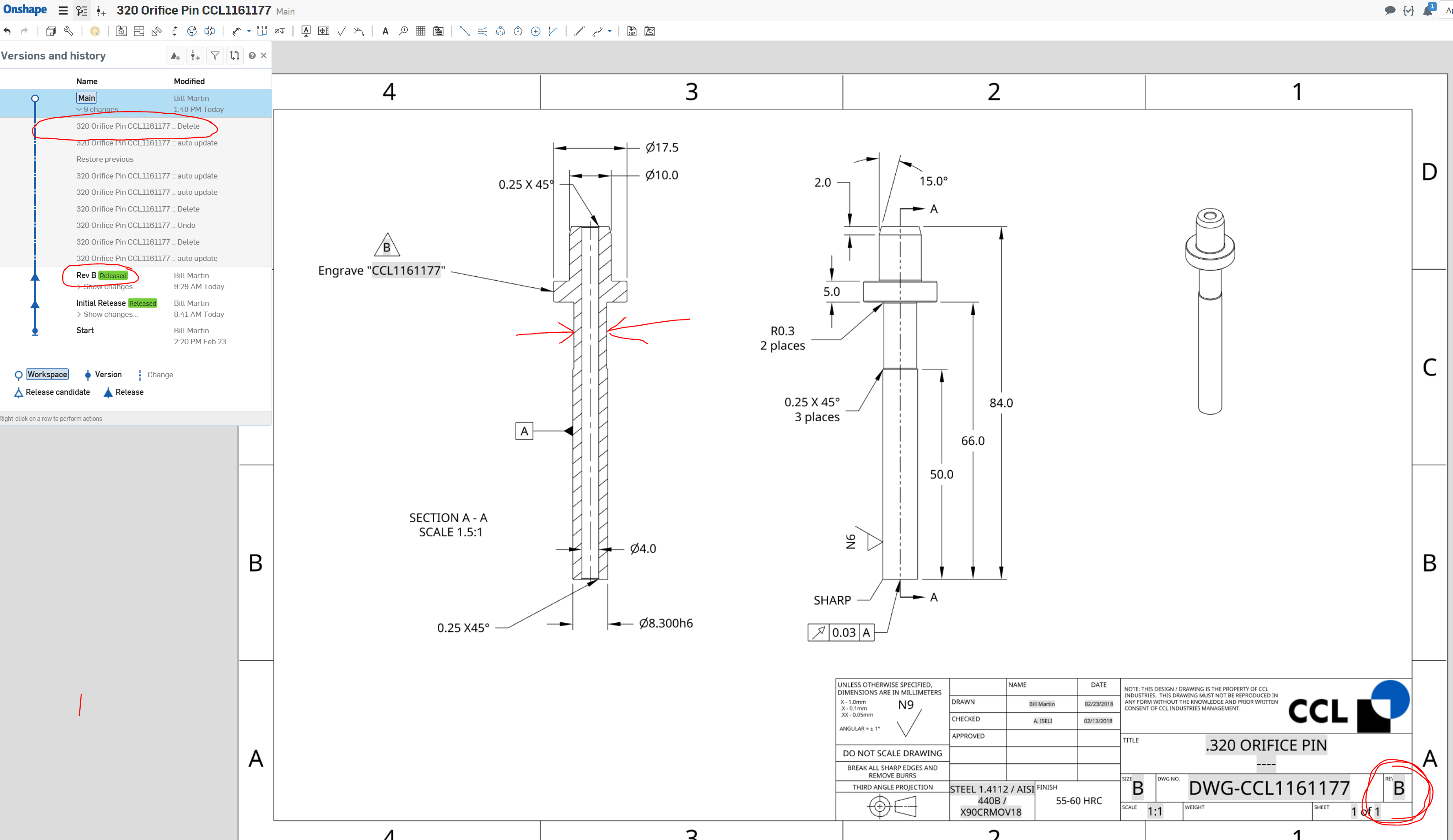Image resolution: width=1453 pixels, height=840 pixels.
Task: Compare changes between versions
Action: coord(235,56)
